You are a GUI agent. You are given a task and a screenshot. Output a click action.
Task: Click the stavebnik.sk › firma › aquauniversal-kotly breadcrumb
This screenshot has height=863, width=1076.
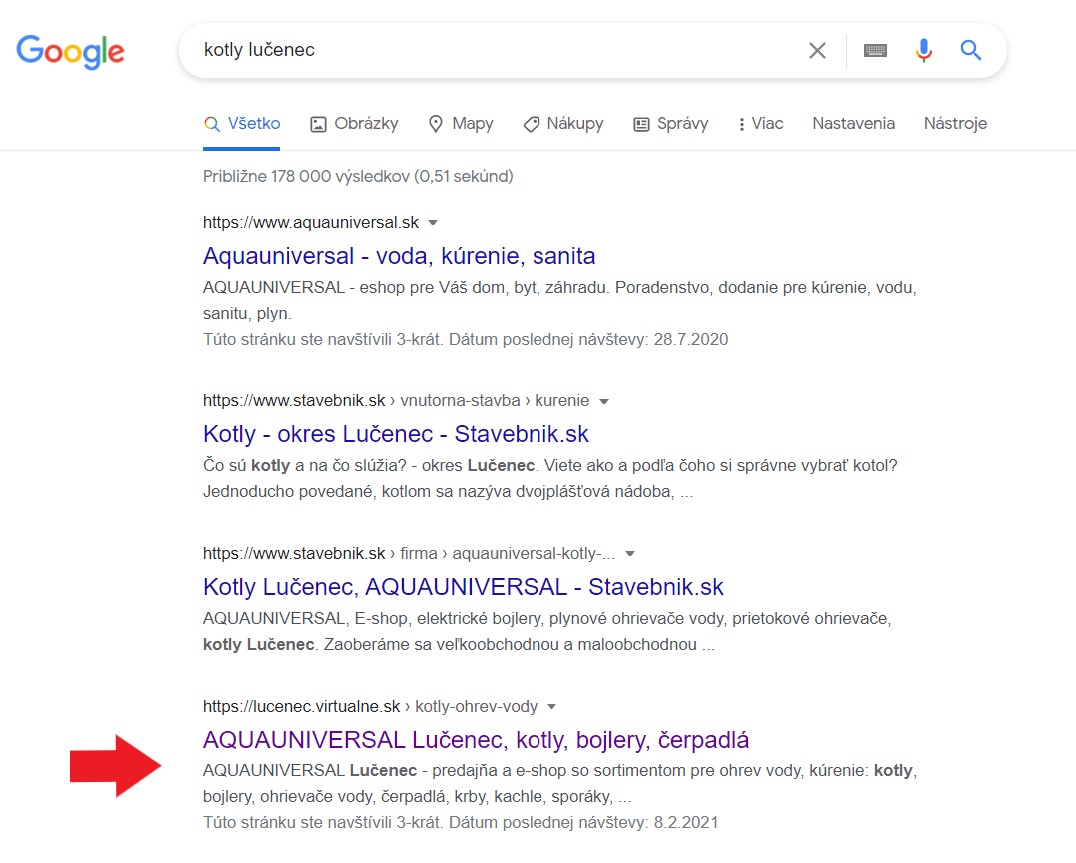click(x=409, y=554)
